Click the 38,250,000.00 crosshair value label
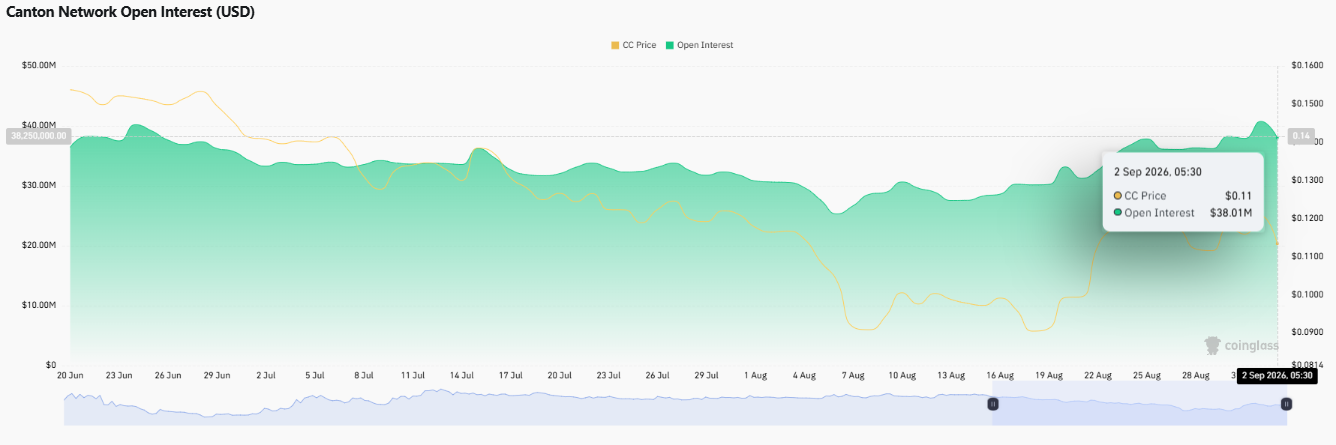Image resolution: width=1336 pixels, height=445 pixels. pyautogui.click(x=38, y=135)
